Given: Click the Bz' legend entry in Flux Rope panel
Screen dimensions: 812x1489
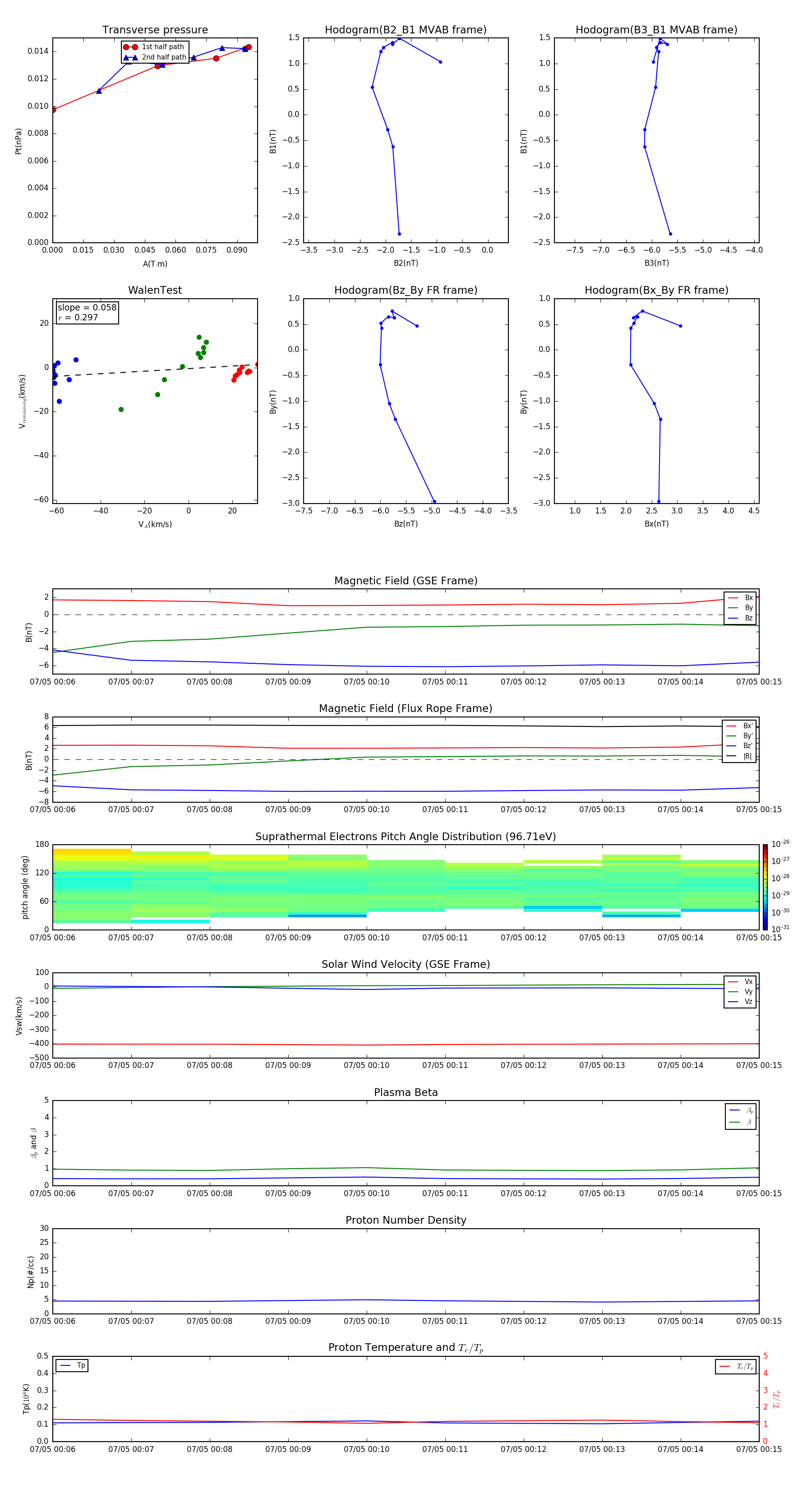Looking at the screenshot, I should point(739,746).
